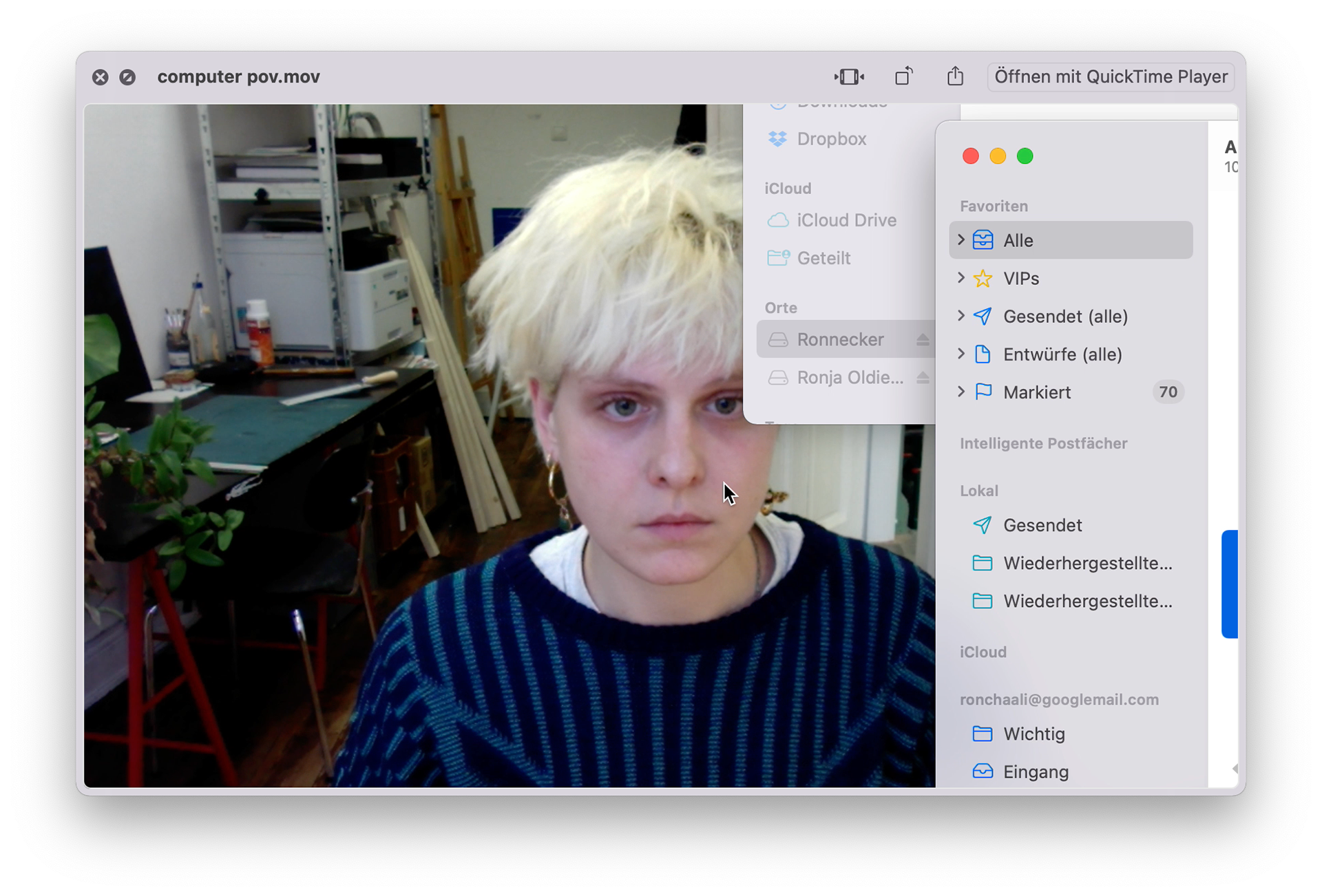This screenshot has width=1322, height=896.
Task: Click Entwürfe (alle) document icon
Action: click(983, 354)
